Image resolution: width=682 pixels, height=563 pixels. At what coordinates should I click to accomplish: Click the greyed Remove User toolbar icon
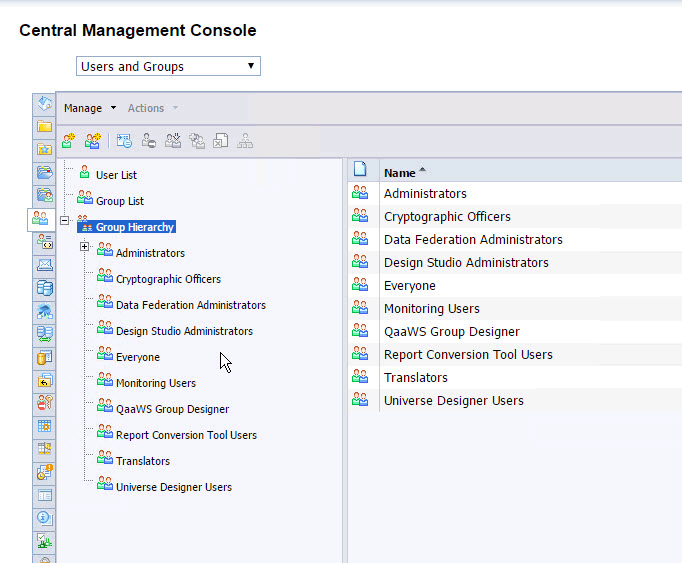pyautogui.click(x=148, y=141)
